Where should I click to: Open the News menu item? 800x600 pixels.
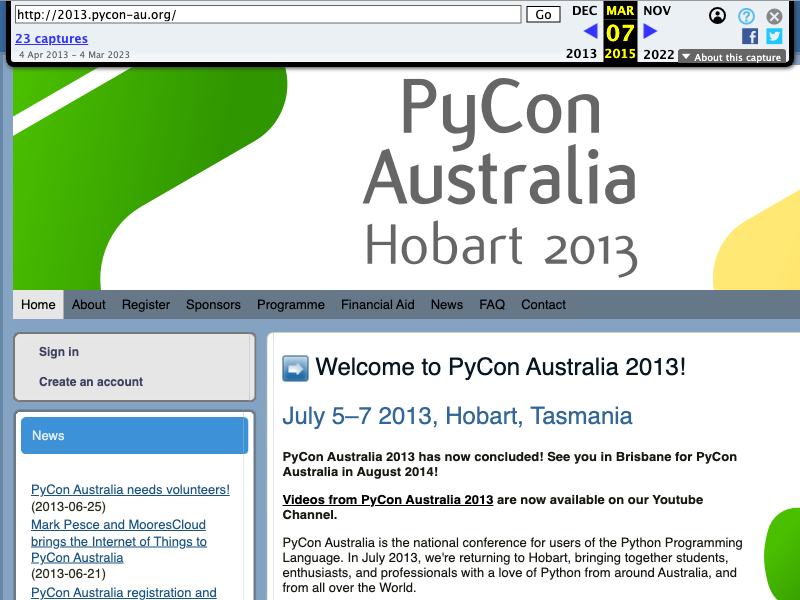click(x=447, y=305)
